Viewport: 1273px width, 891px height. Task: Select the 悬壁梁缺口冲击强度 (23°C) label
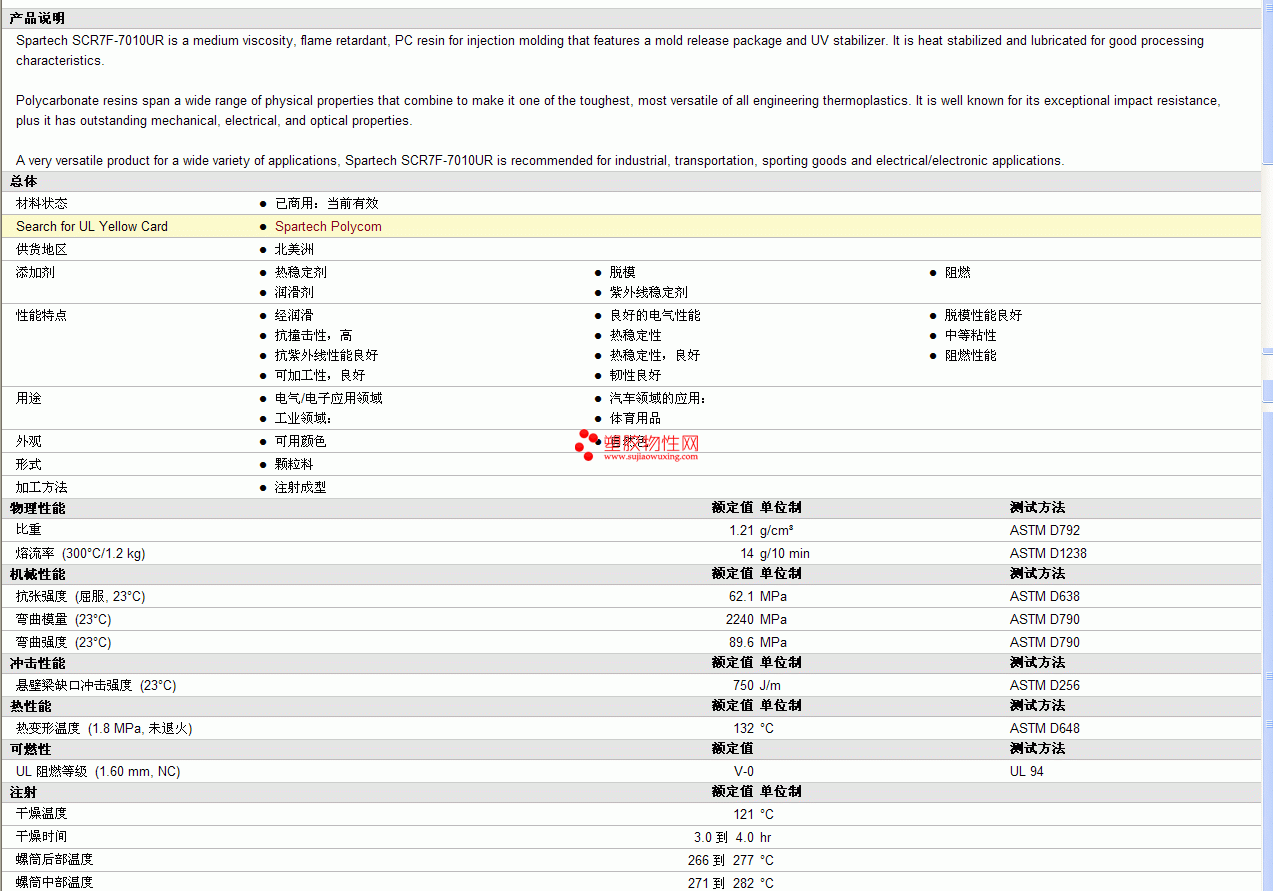(x=96, y=685)
